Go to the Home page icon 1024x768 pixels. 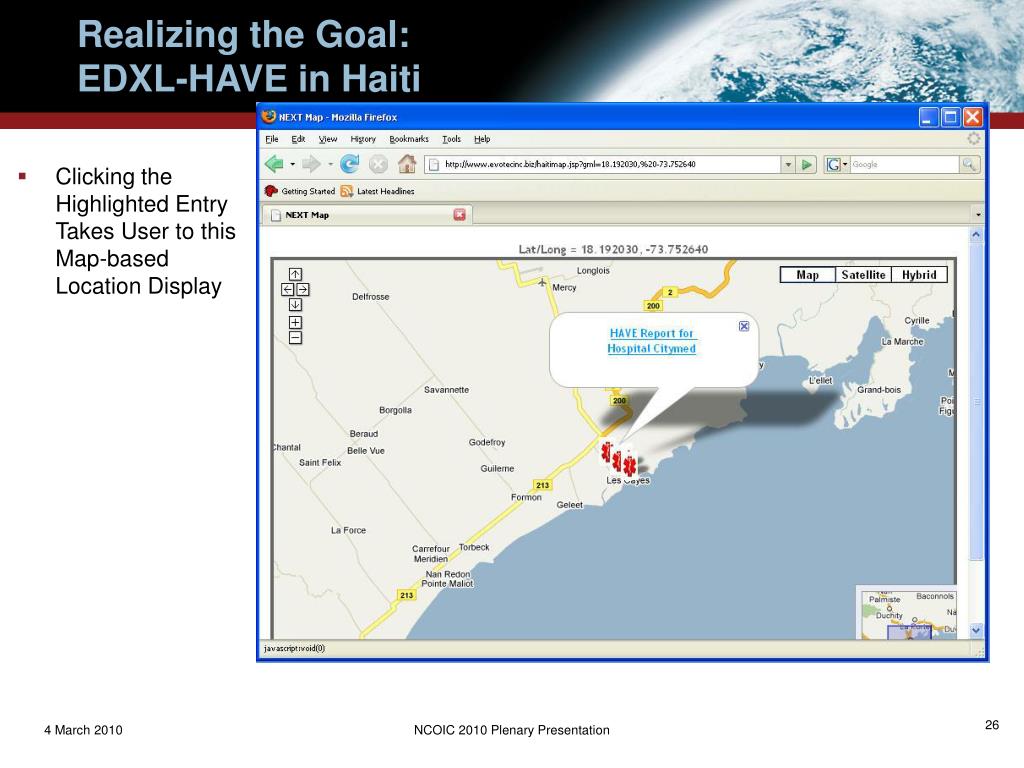point(407,164)
